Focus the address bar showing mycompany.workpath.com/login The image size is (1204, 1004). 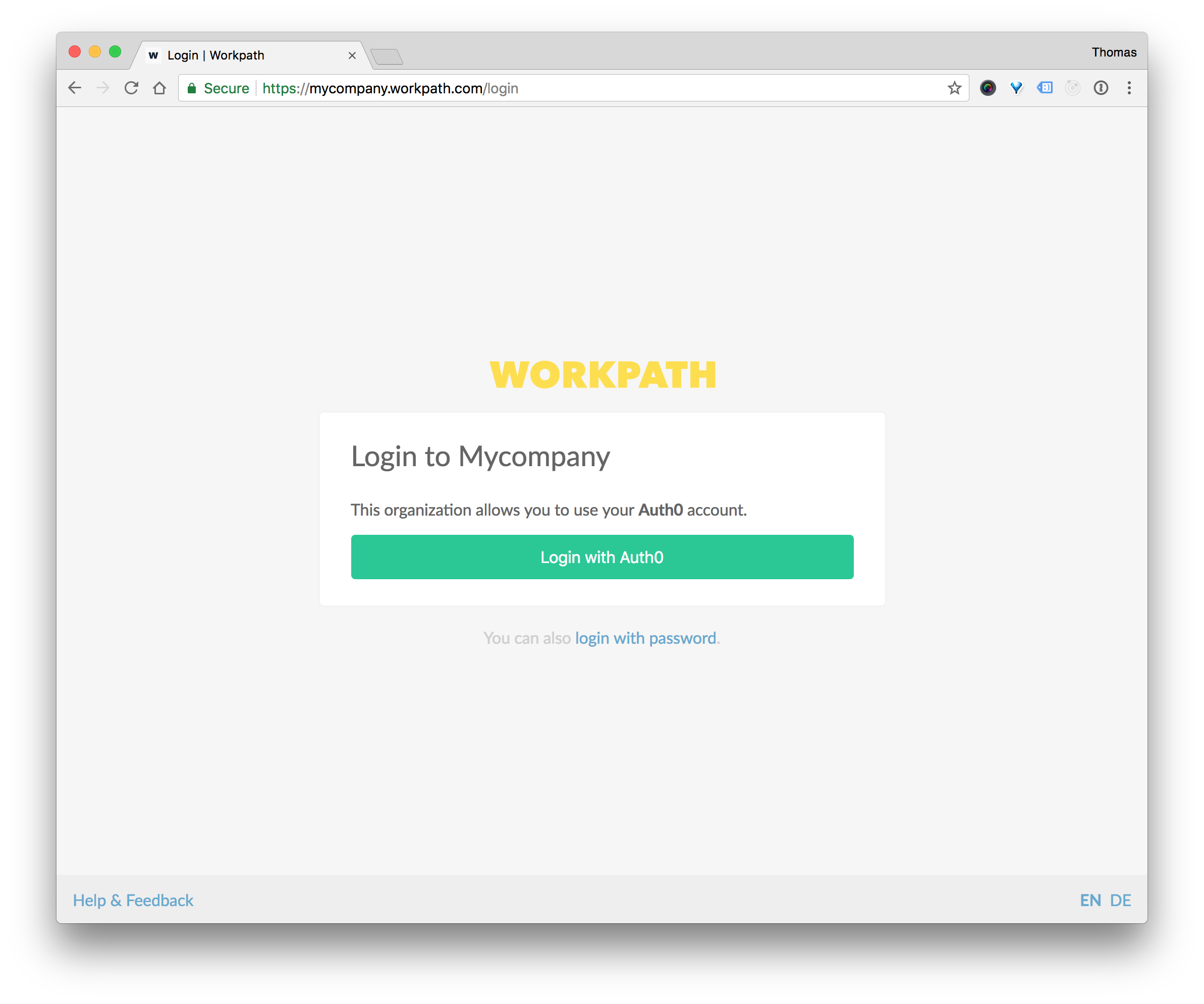[x=573, y=88]
